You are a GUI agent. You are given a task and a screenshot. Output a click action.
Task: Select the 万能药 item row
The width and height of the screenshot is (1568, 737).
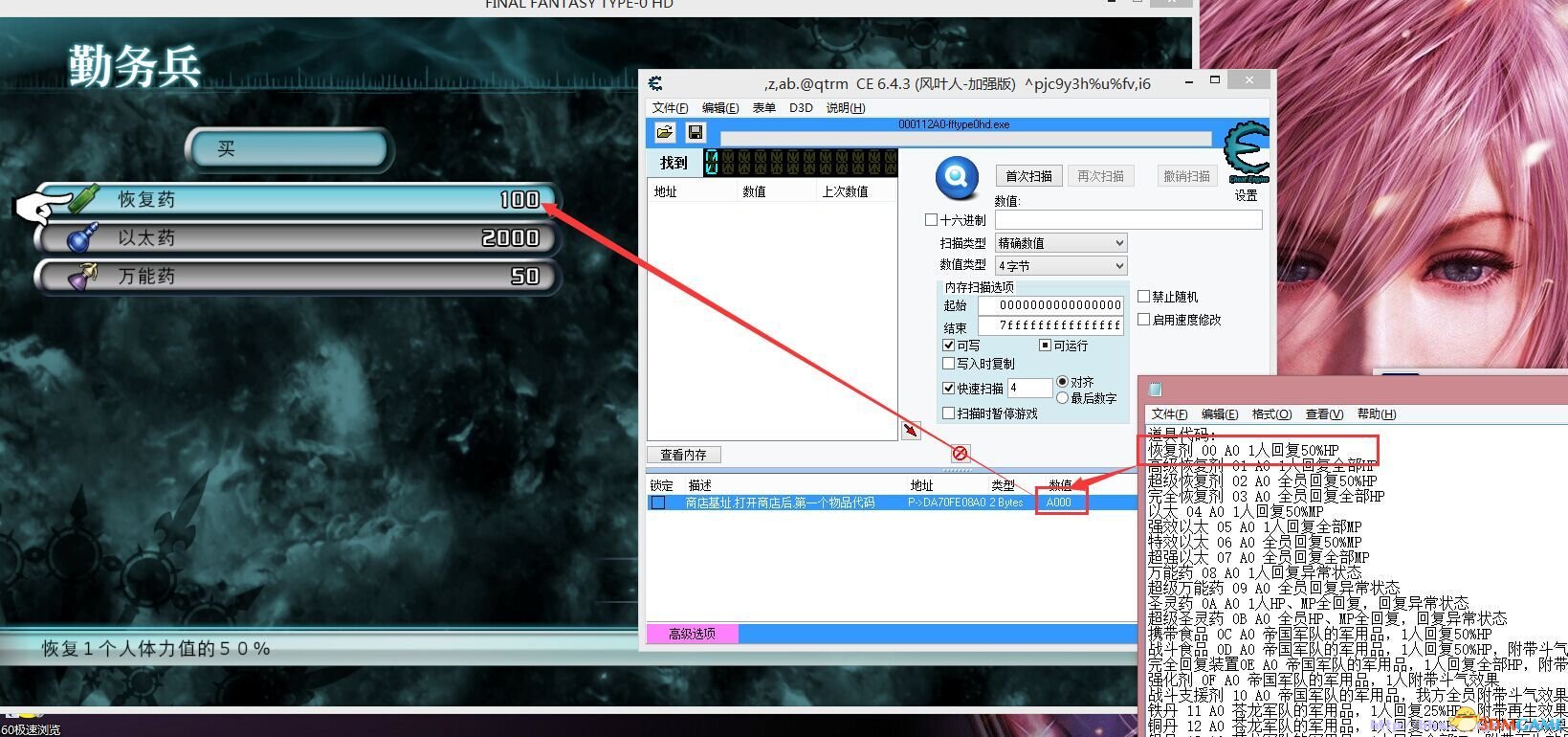[297, 276]
